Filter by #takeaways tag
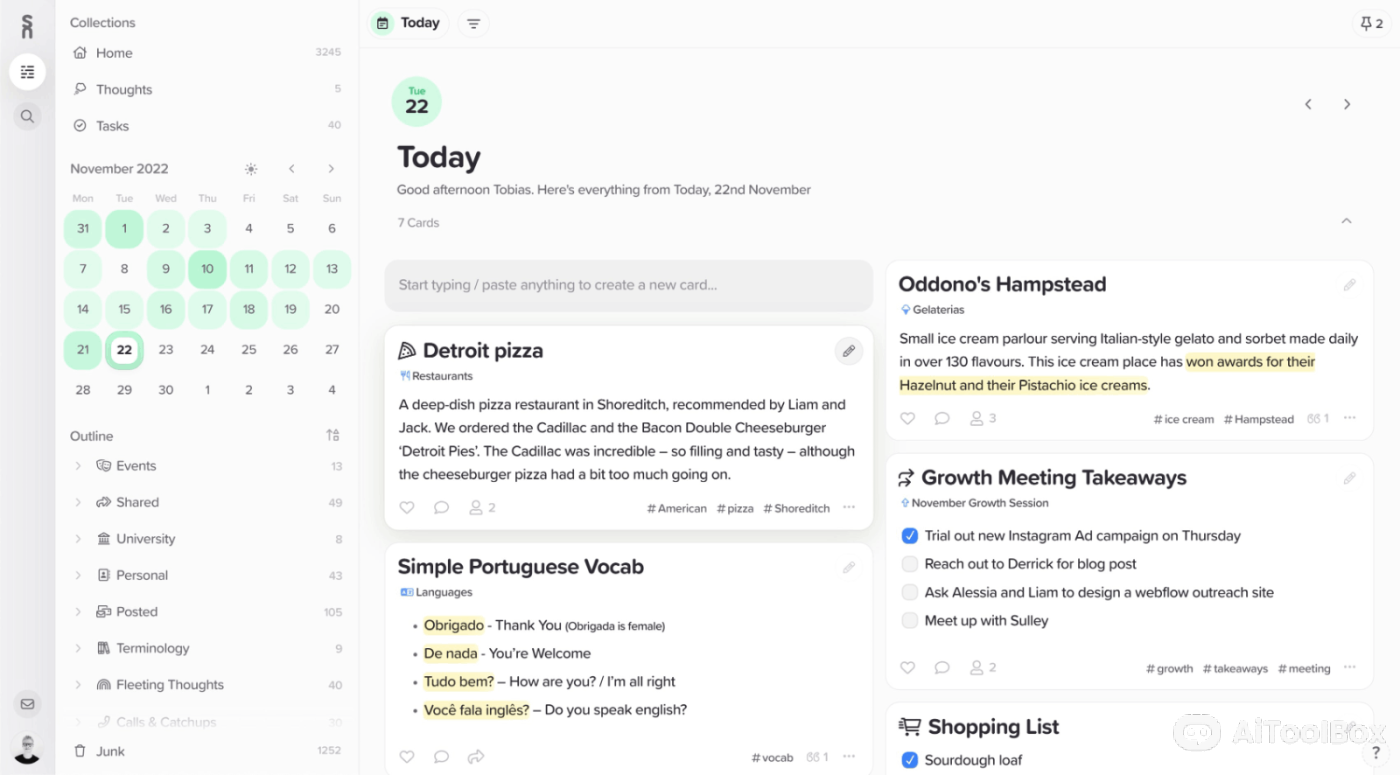This screenshot has width=1400, height=775. tap(1235, 668)
